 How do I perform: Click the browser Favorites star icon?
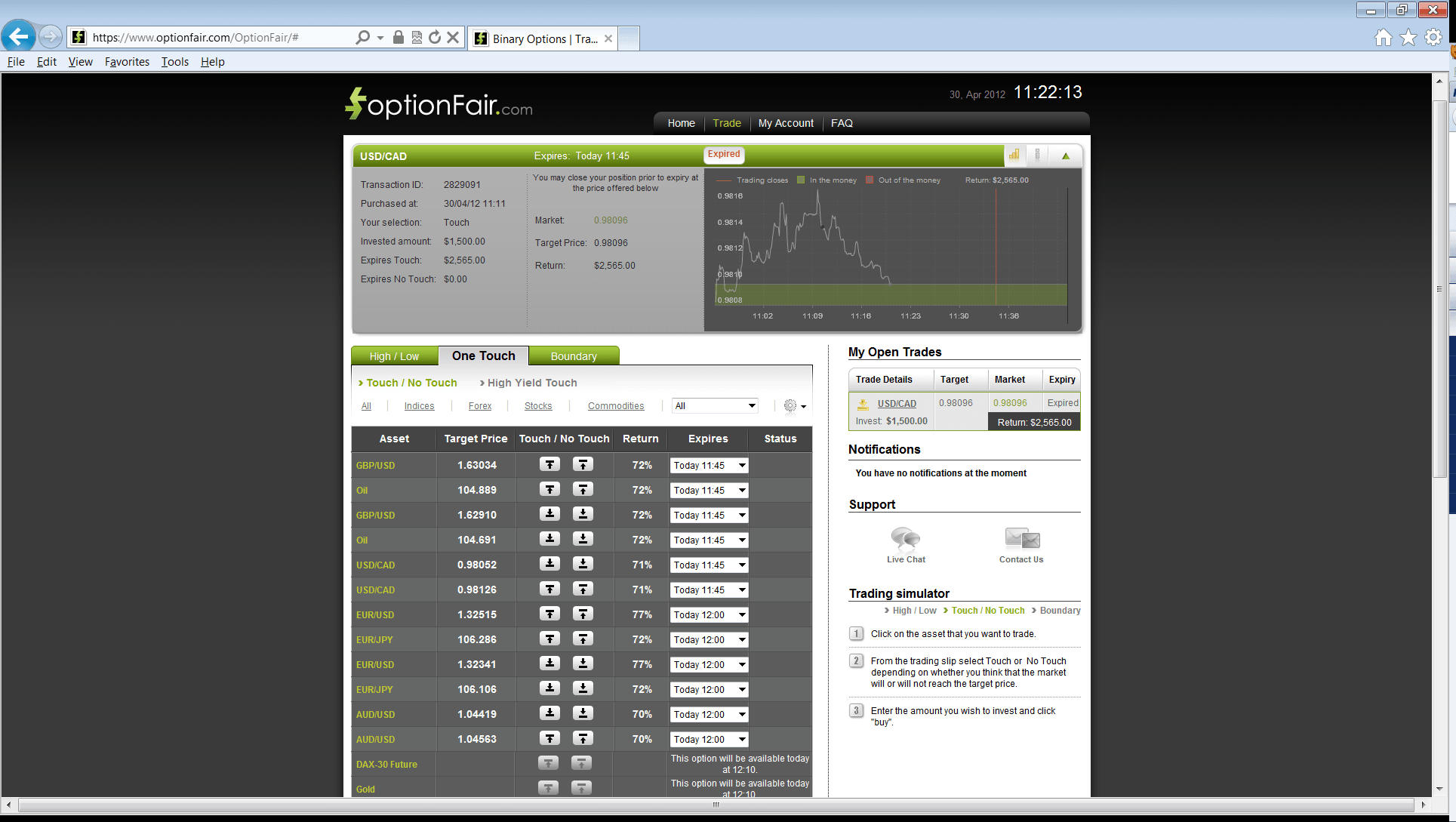point(1410,36)
